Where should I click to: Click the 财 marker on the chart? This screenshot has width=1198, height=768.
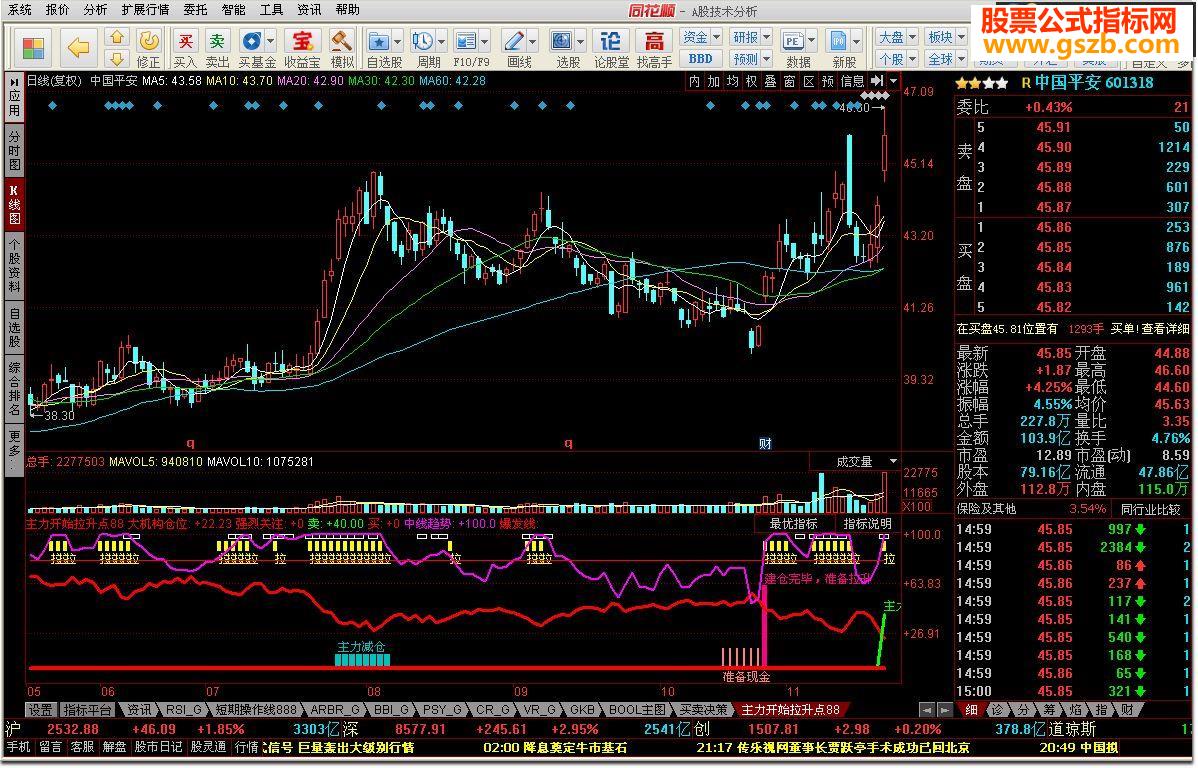click(x=766, y=443)
